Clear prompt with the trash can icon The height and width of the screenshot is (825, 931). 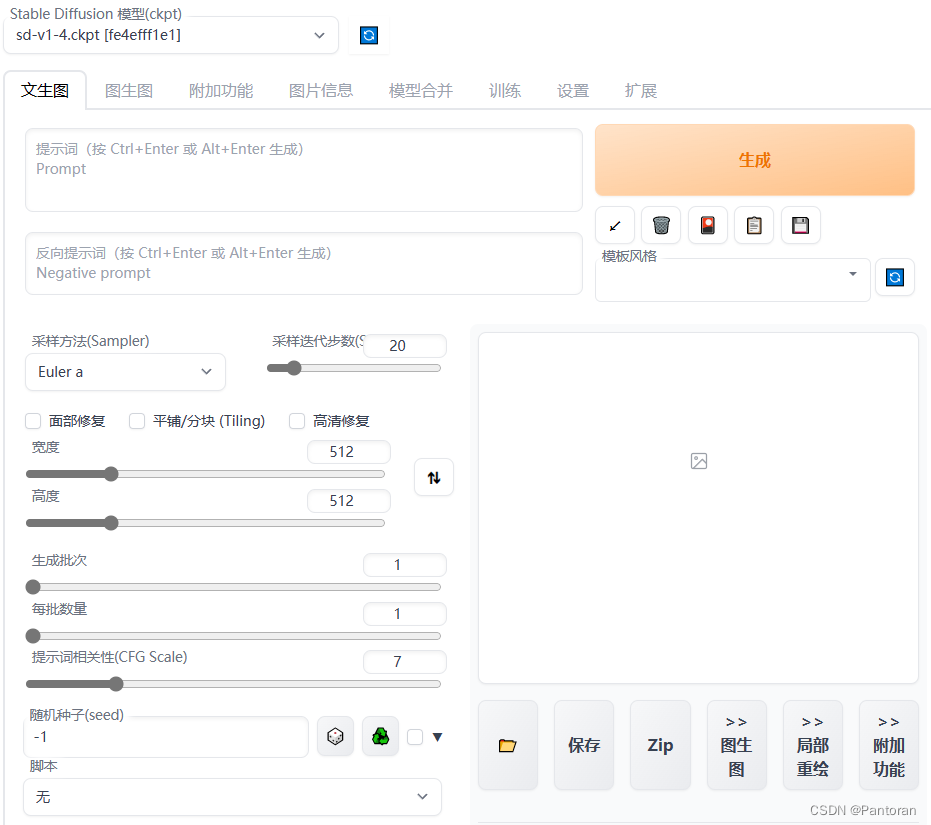661,226
